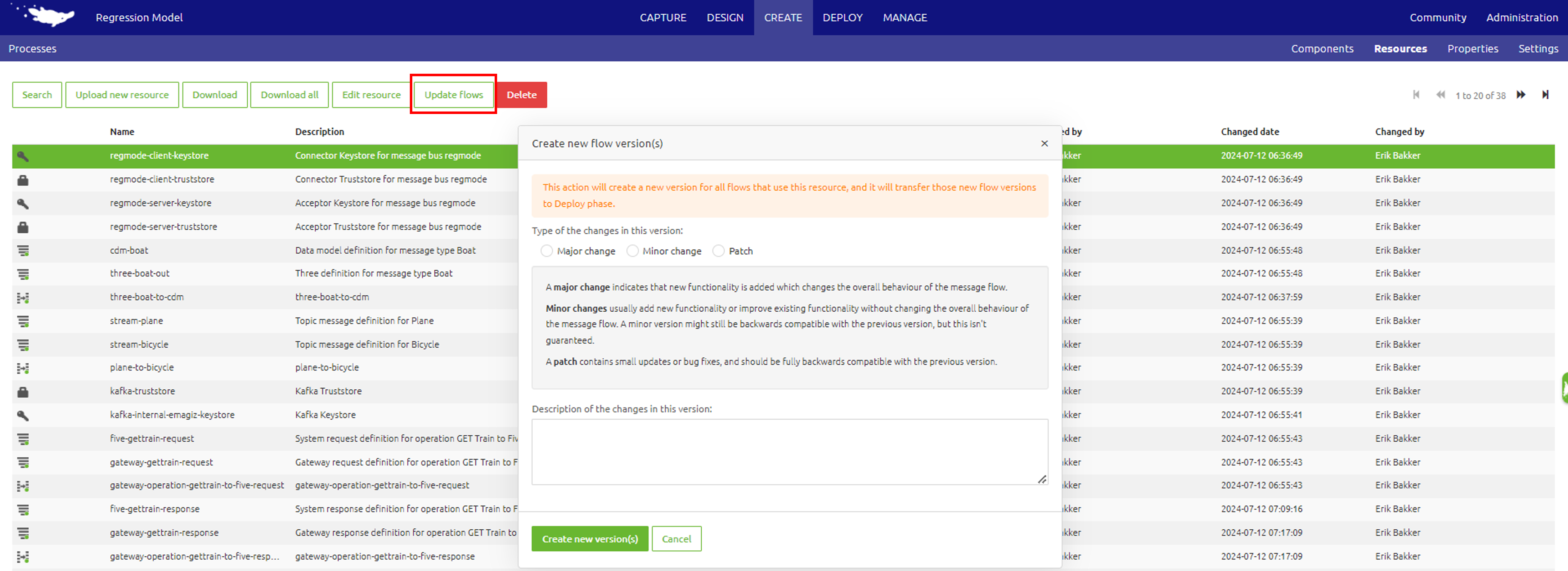1568x571 pixels.
Task: Go to next page of resources
Action: pyautogui.click(x=1520, y=95)
